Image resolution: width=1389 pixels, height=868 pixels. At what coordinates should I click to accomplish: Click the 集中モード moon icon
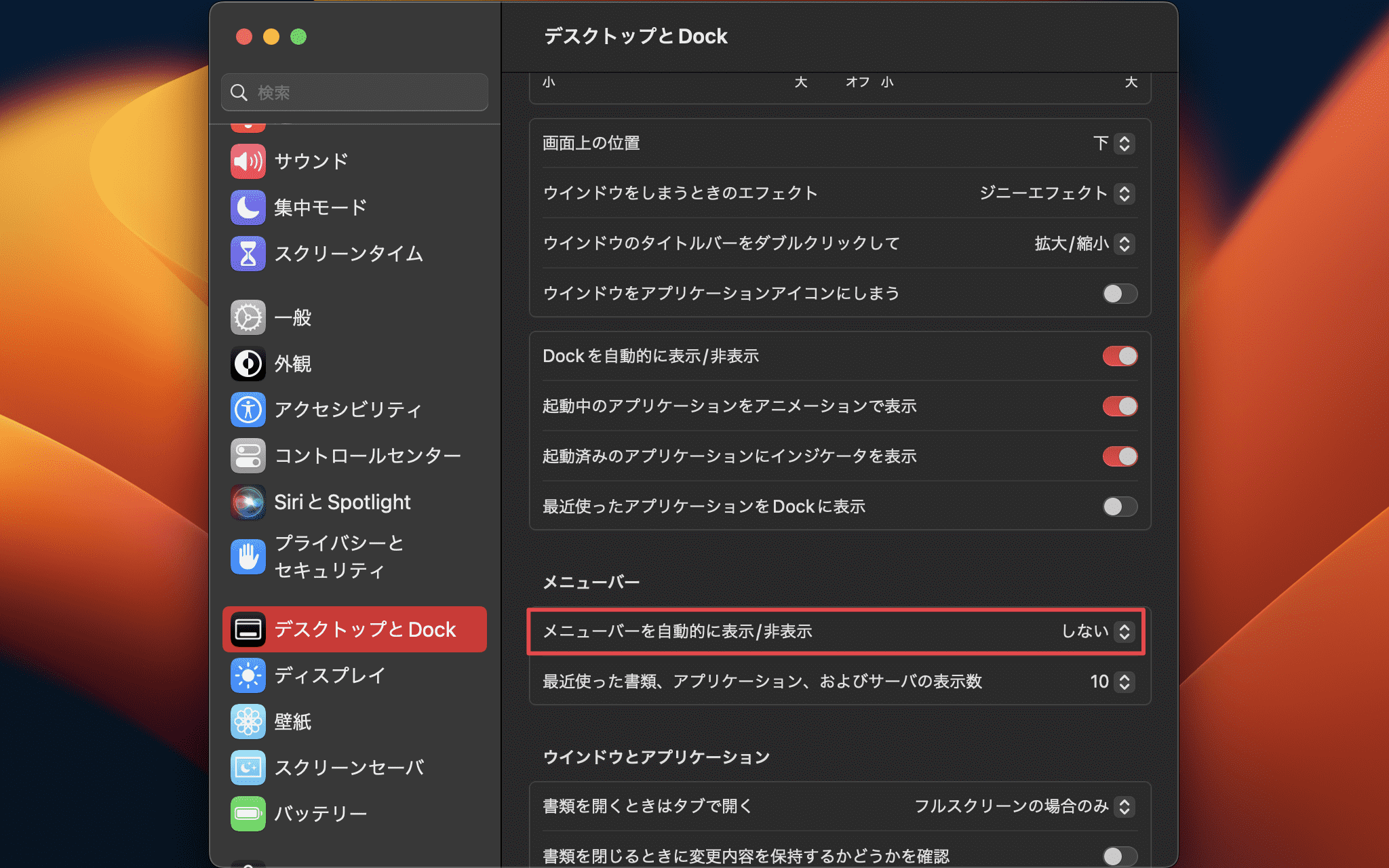tap(248, 208)
